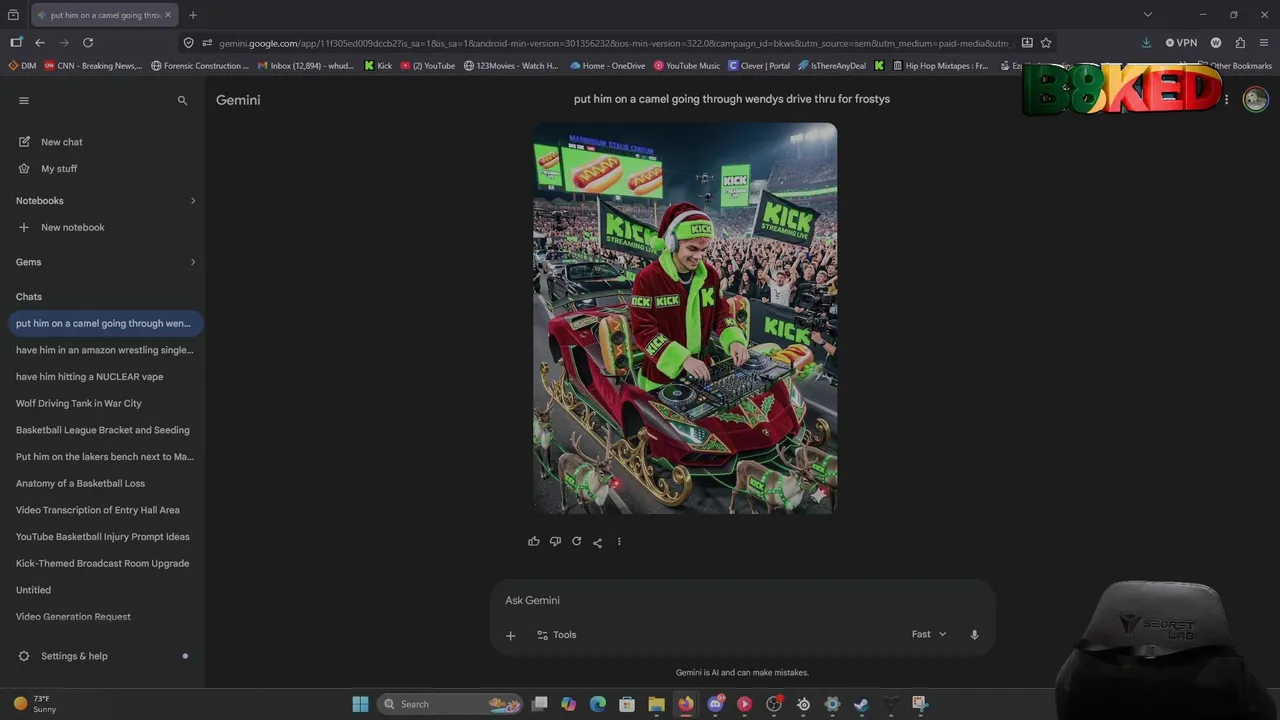Activate the microphone voice input
The image size is (1280, 720).
point(974,634)
